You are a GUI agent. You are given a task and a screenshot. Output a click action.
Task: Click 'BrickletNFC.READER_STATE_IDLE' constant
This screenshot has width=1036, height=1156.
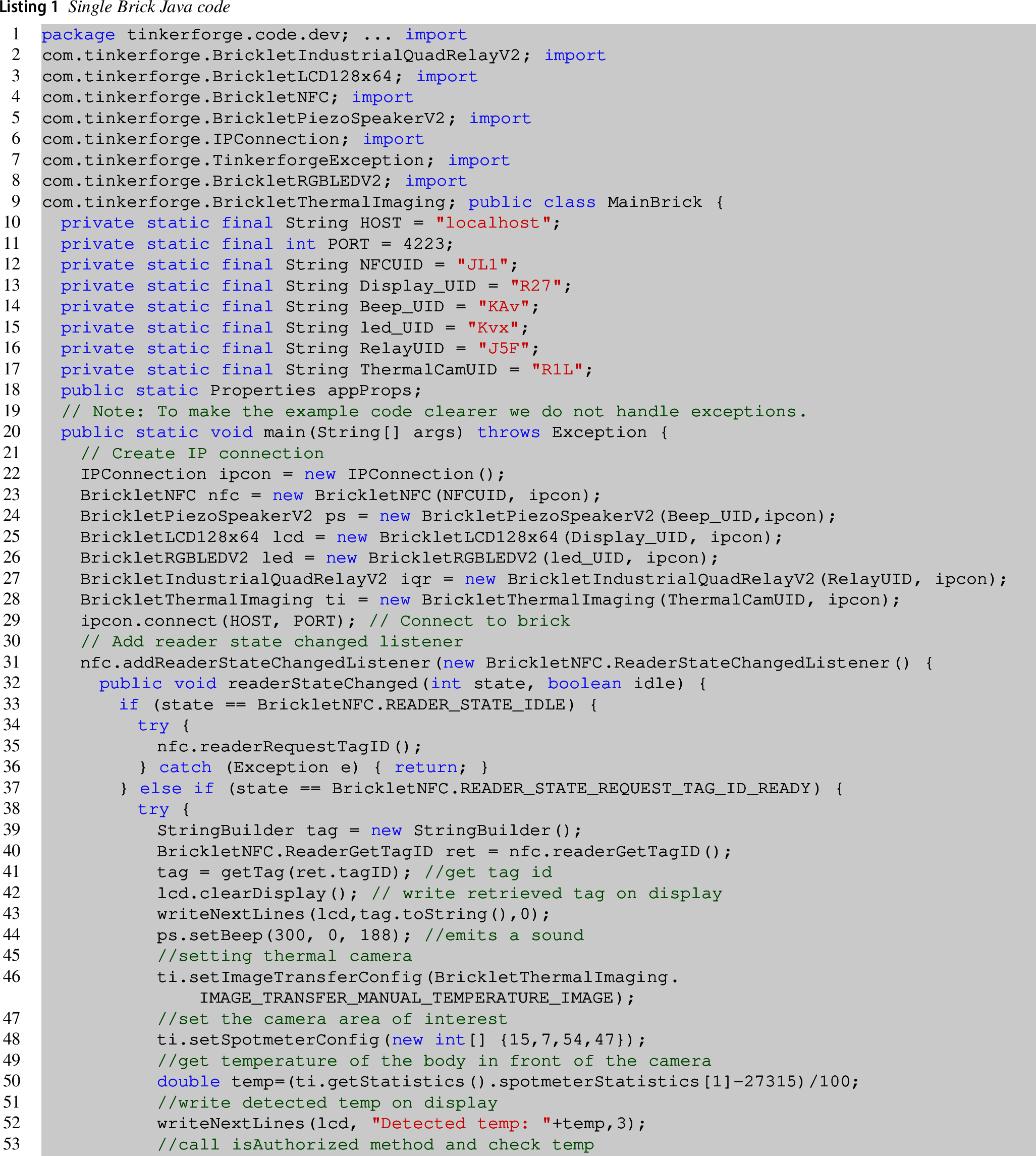[x=411, y=705]
